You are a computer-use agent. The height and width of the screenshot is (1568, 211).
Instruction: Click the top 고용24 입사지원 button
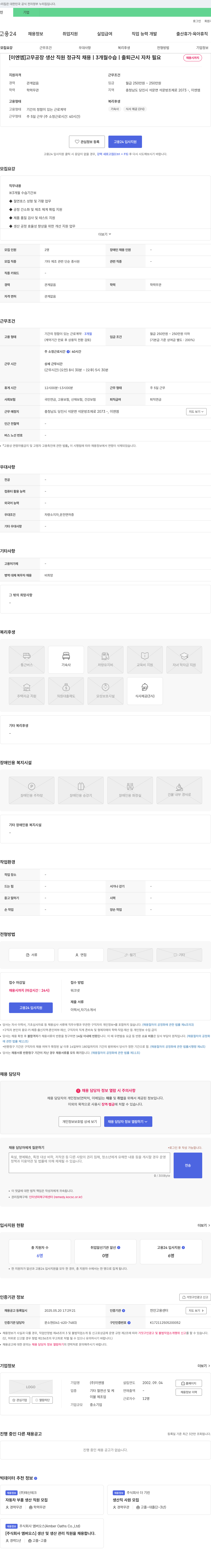coord(125,142)
